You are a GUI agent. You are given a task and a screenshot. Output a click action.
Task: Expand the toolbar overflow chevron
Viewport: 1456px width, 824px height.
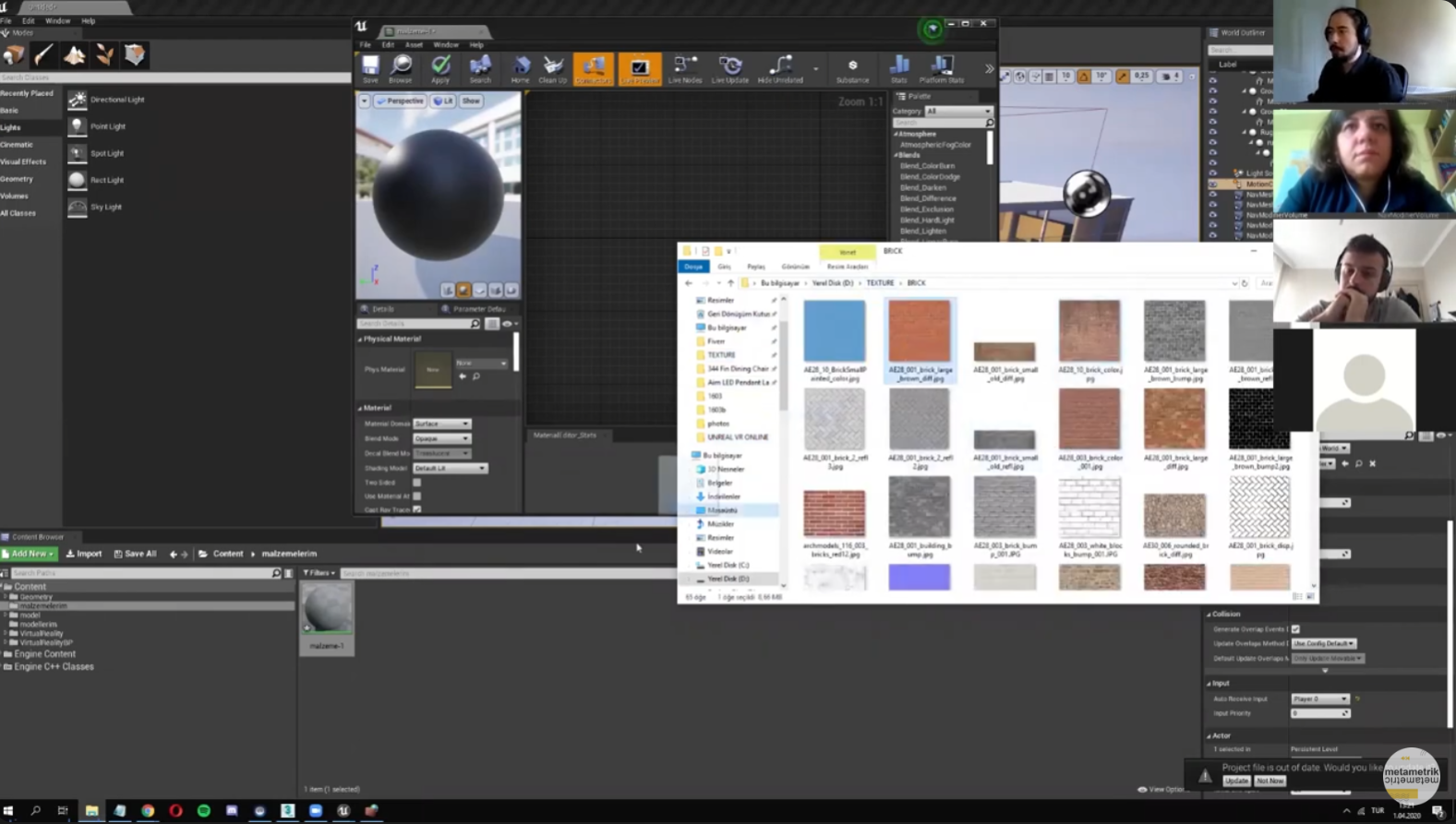(989, 69)
